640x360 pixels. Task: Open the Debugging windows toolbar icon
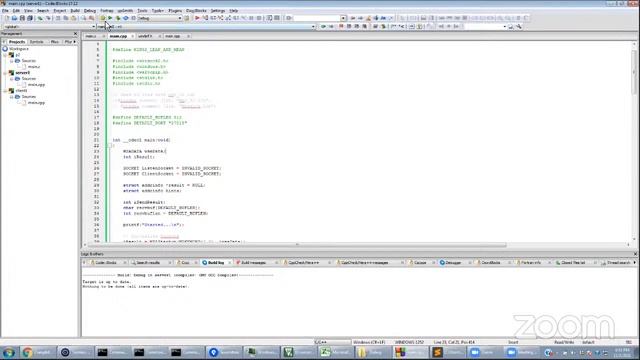(269, 18)
